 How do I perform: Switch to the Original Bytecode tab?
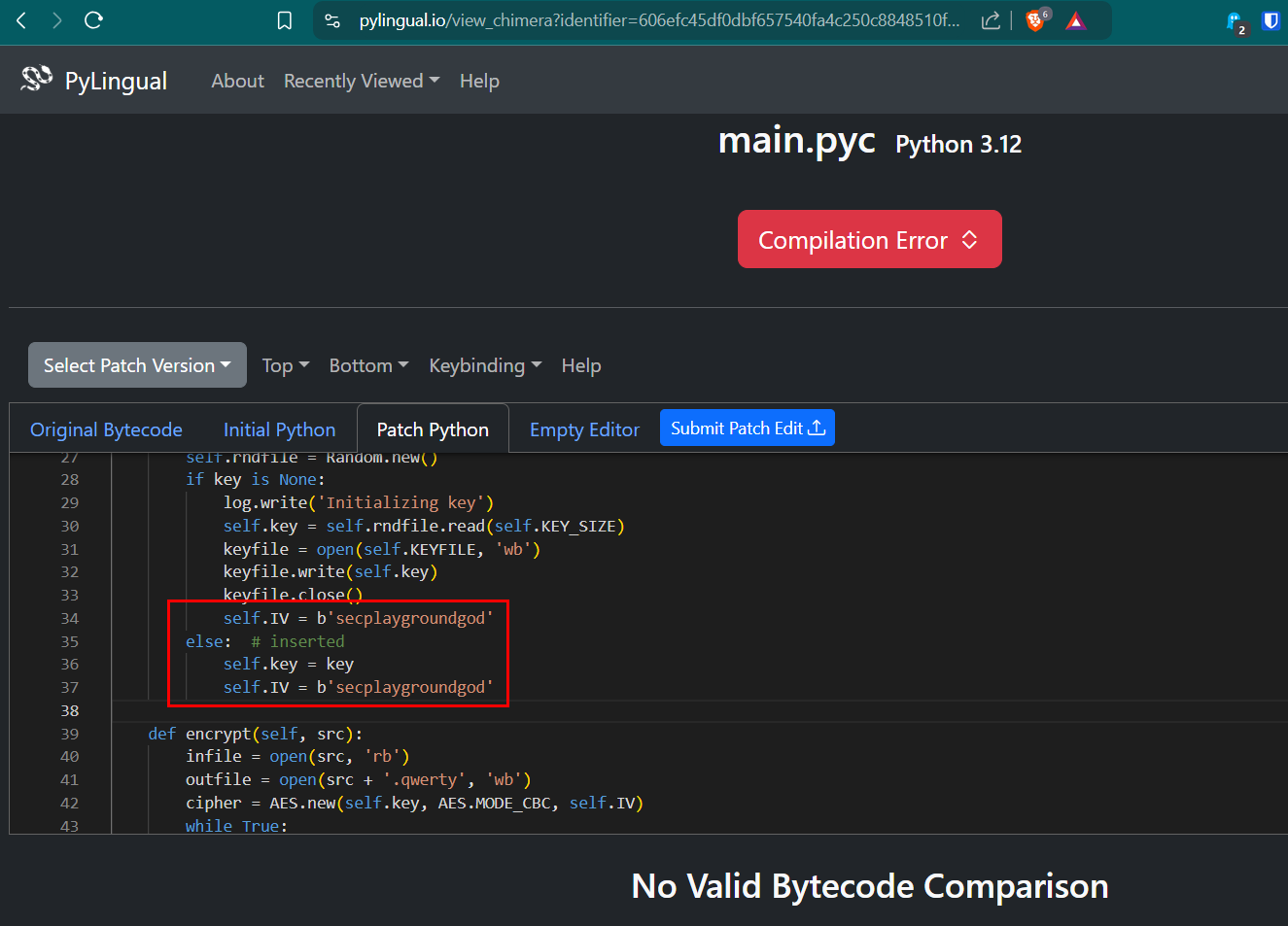point(106,429)
